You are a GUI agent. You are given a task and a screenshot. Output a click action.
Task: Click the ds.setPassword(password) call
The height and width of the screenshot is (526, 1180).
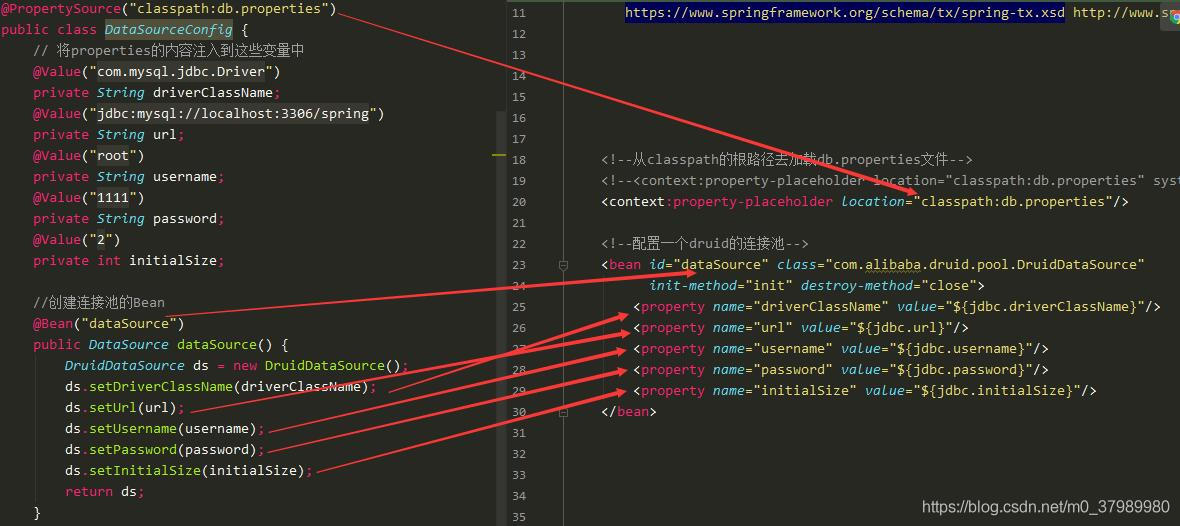coord(165,450)
